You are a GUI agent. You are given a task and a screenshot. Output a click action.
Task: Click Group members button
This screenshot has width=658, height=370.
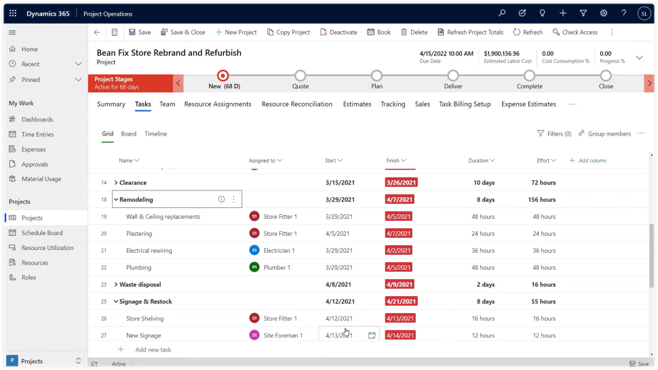coord(604,134)
